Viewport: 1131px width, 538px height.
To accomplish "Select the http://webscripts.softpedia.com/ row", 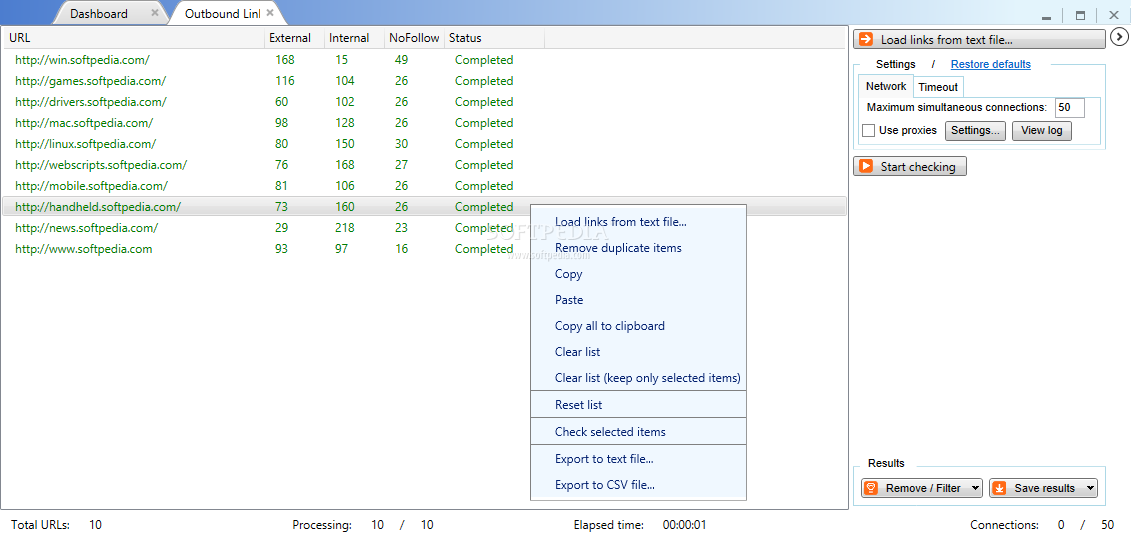I will (x=424, y=164).
